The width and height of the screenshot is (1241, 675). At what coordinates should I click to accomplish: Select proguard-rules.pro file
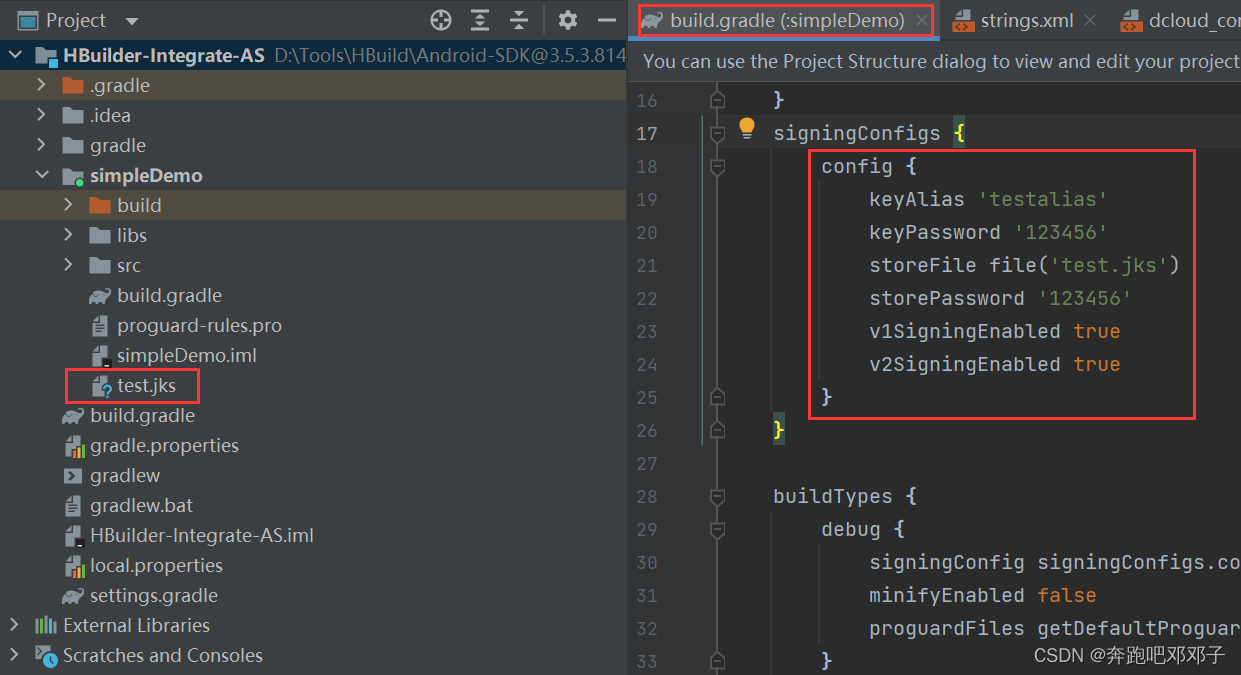[x=199, y=325]
